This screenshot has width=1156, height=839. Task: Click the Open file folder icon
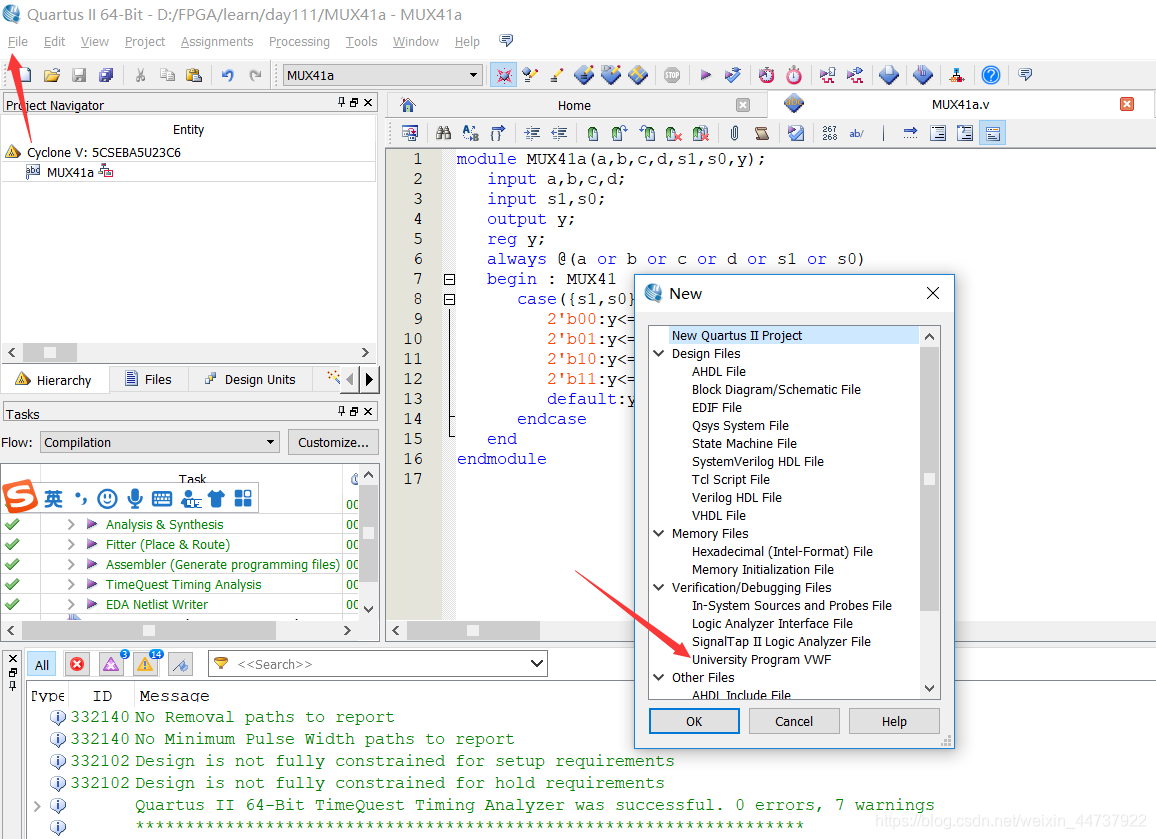pos(52,75)
